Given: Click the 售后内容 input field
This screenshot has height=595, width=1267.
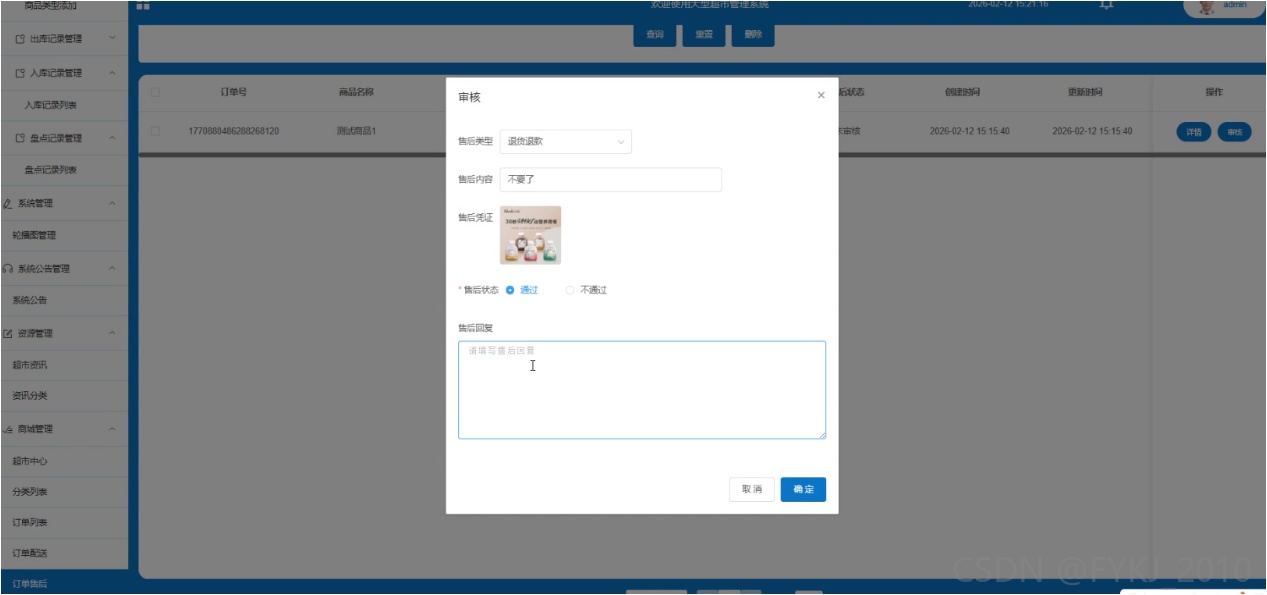Looking at the screenshot, I should point(610,180).
